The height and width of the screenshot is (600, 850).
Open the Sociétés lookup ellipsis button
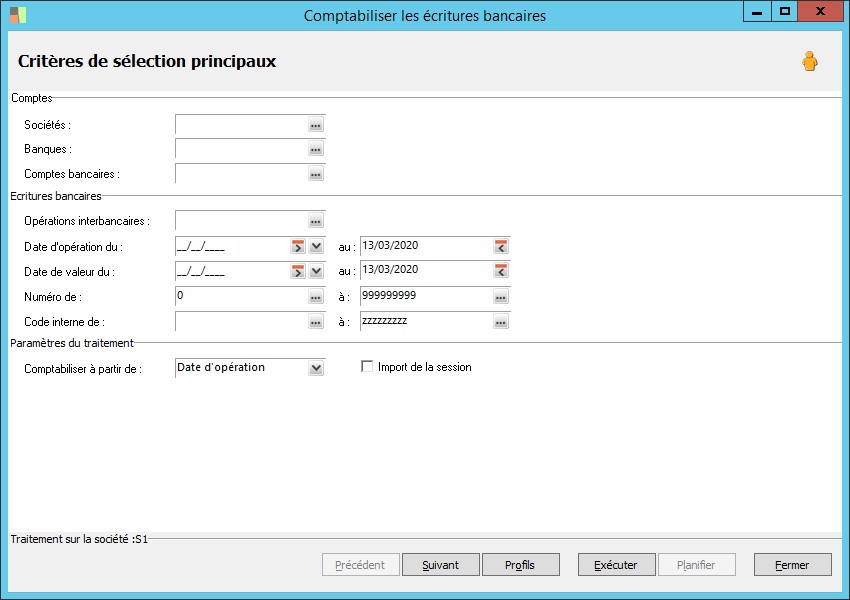coord(315,125)
